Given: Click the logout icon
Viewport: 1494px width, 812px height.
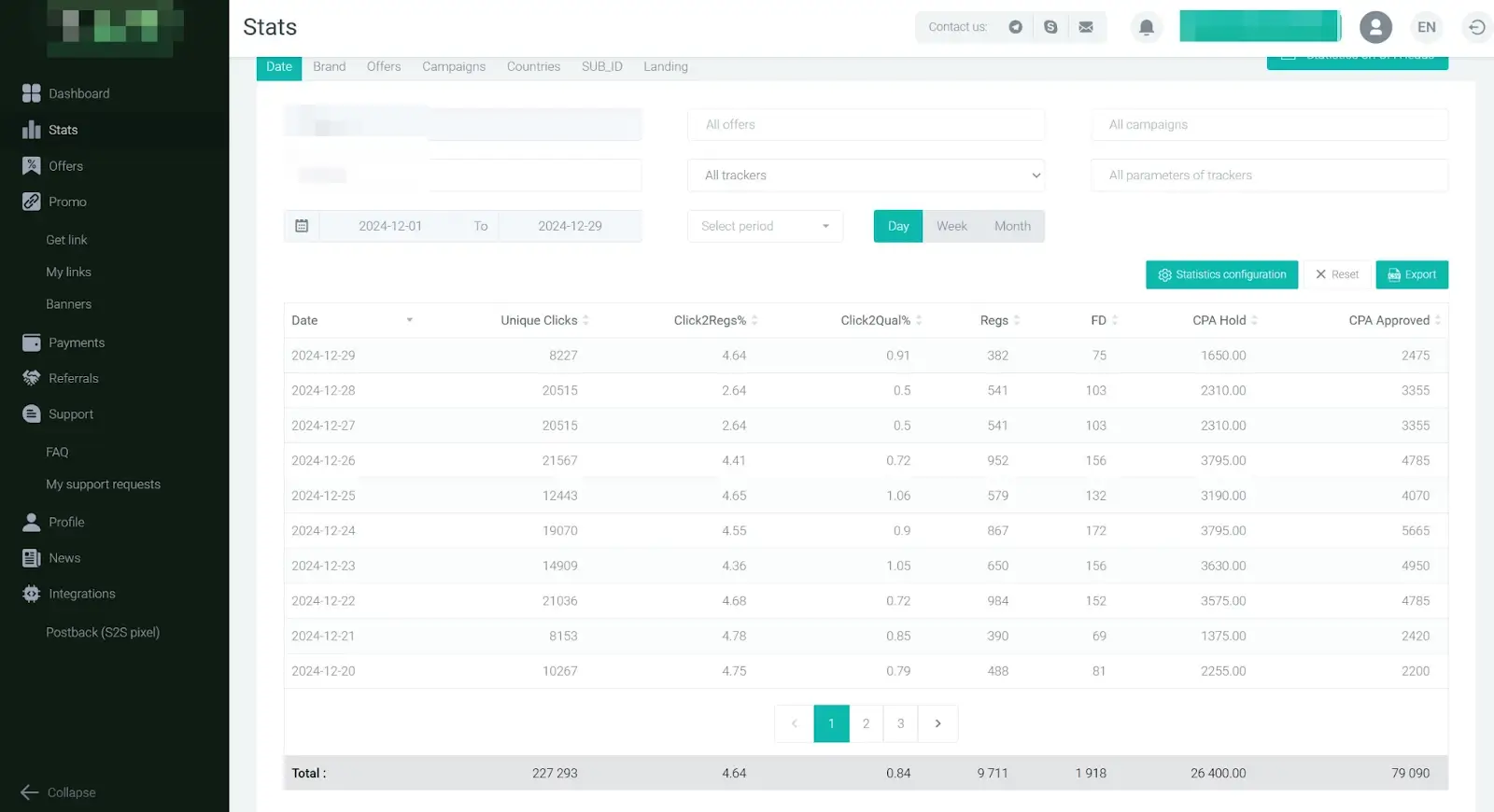Looking at the screenshot, I should [1476, 27].
